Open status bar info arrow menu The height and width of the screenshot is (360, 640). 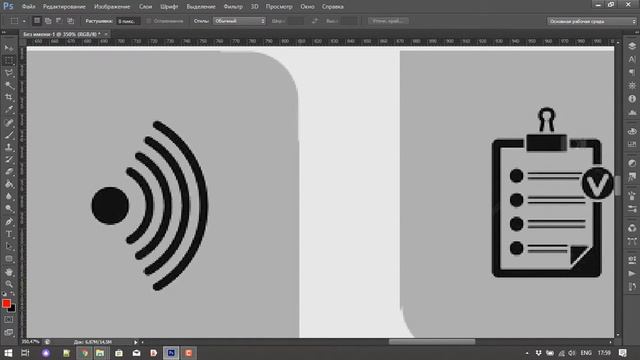click(x=136, y=342)
